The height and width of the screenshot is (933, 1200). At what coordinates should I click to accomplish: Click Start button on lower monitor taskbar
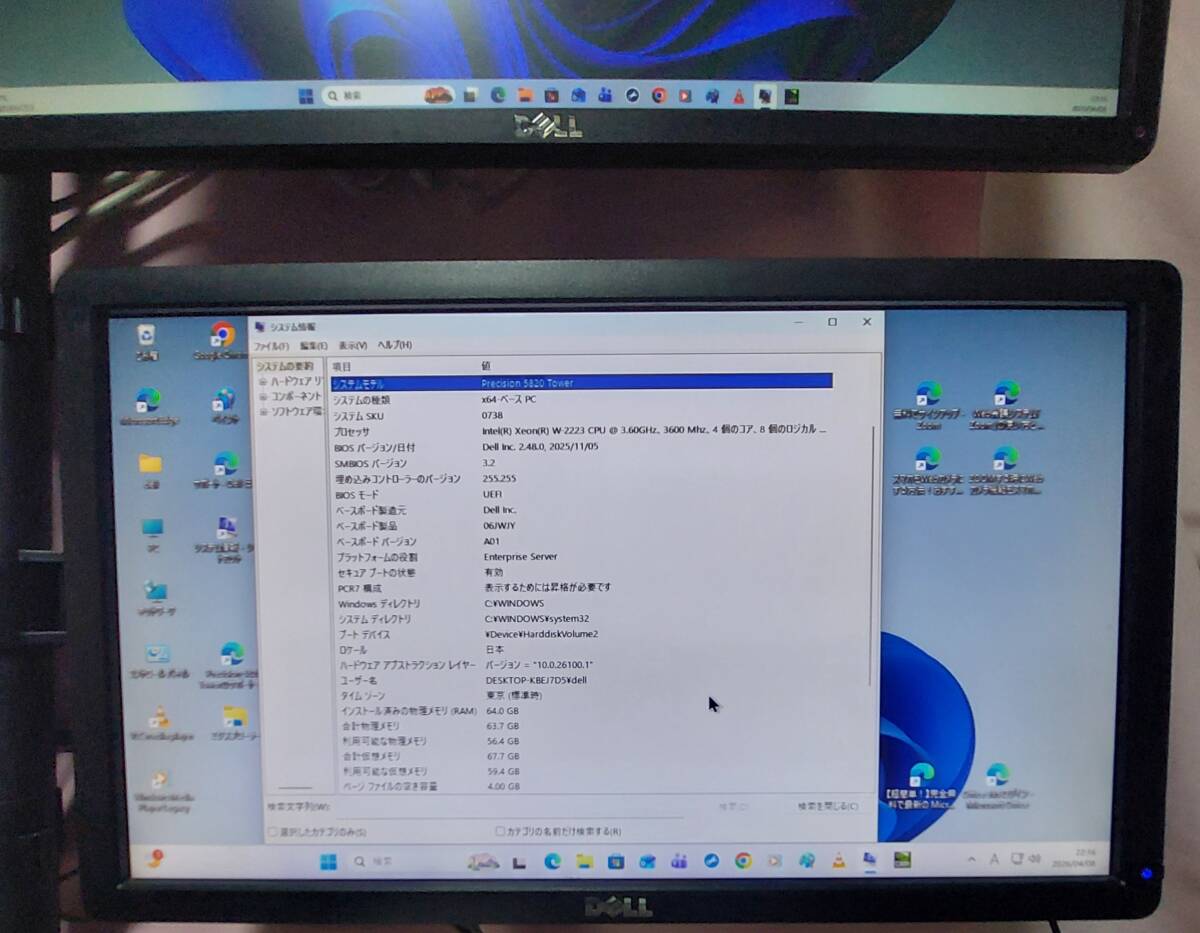[328, 862]
